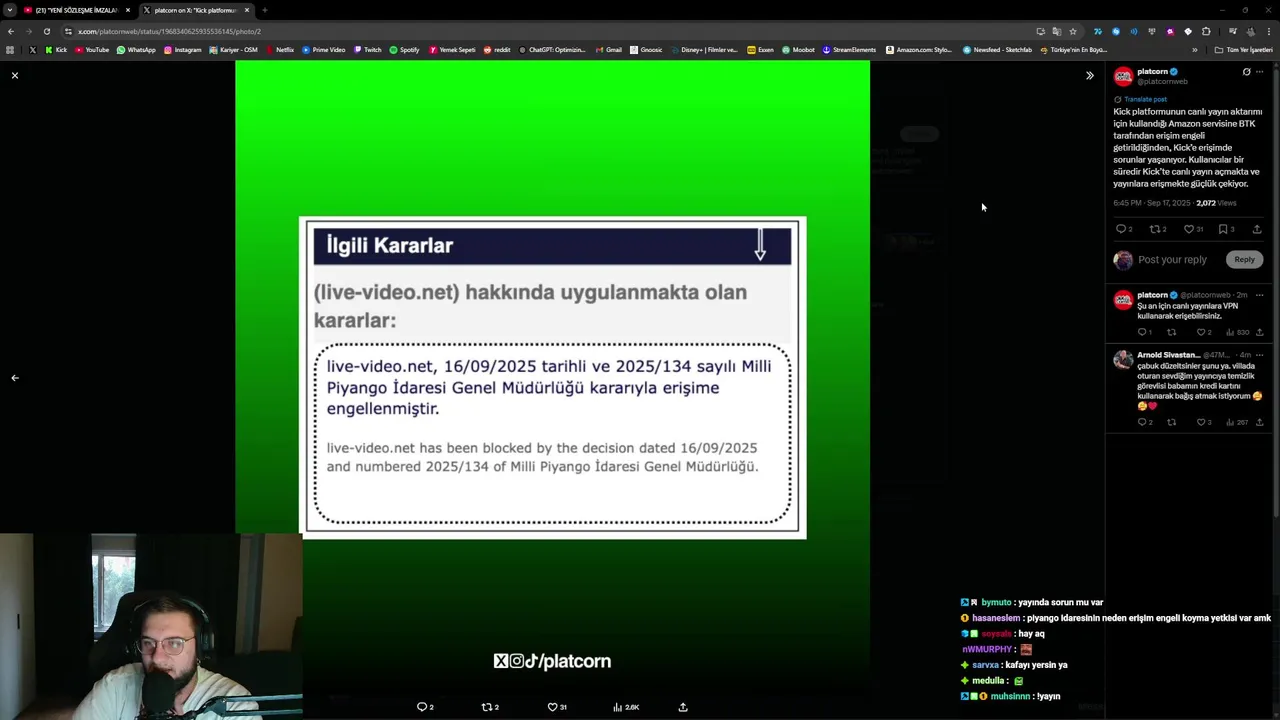Open a new browser tab
1280x720 pixels.
click(x=264, y=10)
